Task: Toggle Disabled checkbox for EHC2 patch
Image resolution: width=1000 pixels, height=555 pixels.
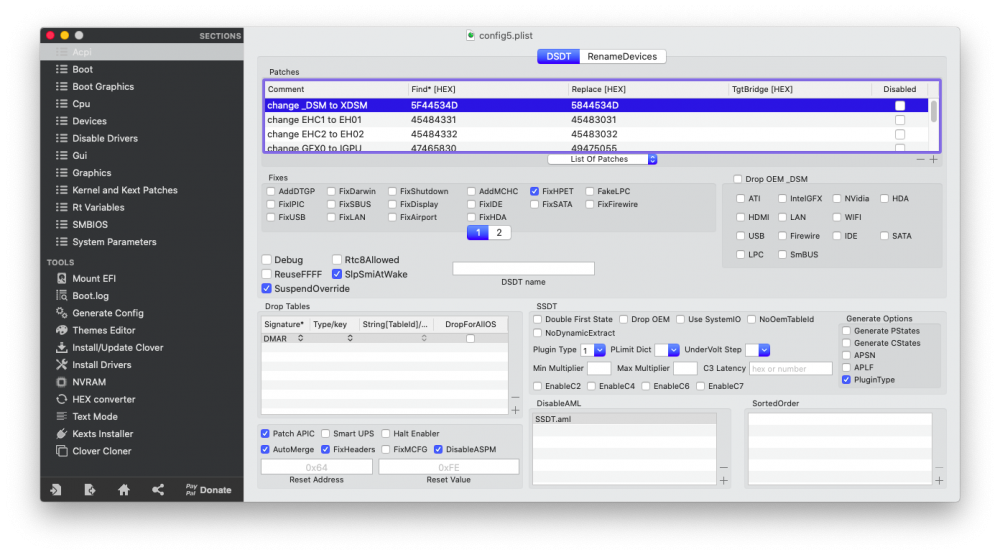Action: click(x=900, y=134)
